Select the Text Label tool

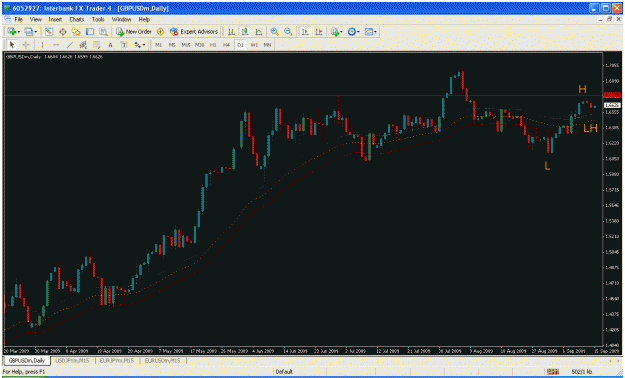click(x=124, y=45)
